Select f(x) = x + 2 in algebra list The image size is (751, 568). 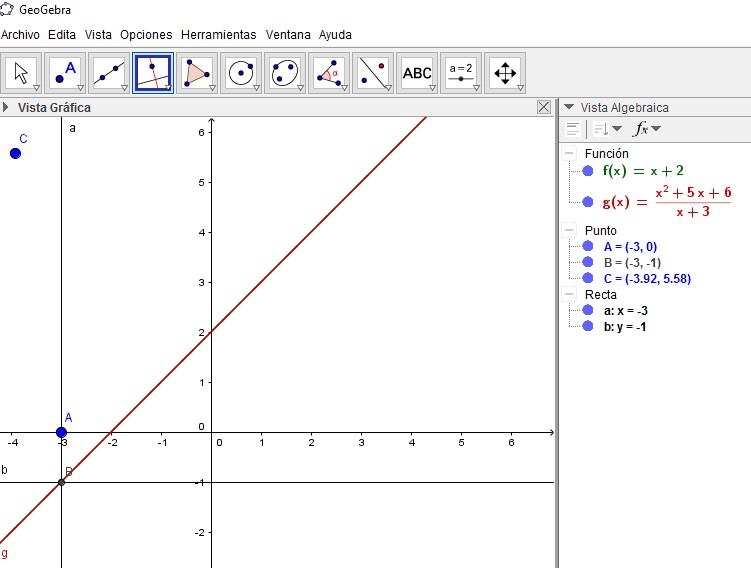[643, 171]
